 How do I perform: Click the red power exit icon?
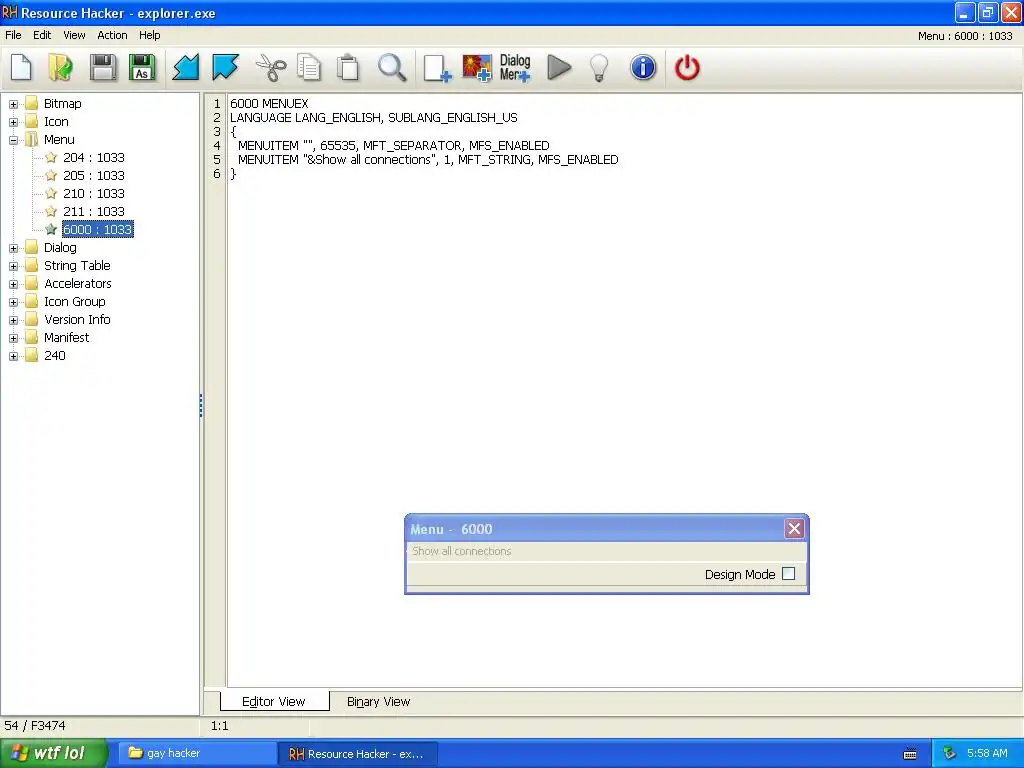(x=687, y=67)
